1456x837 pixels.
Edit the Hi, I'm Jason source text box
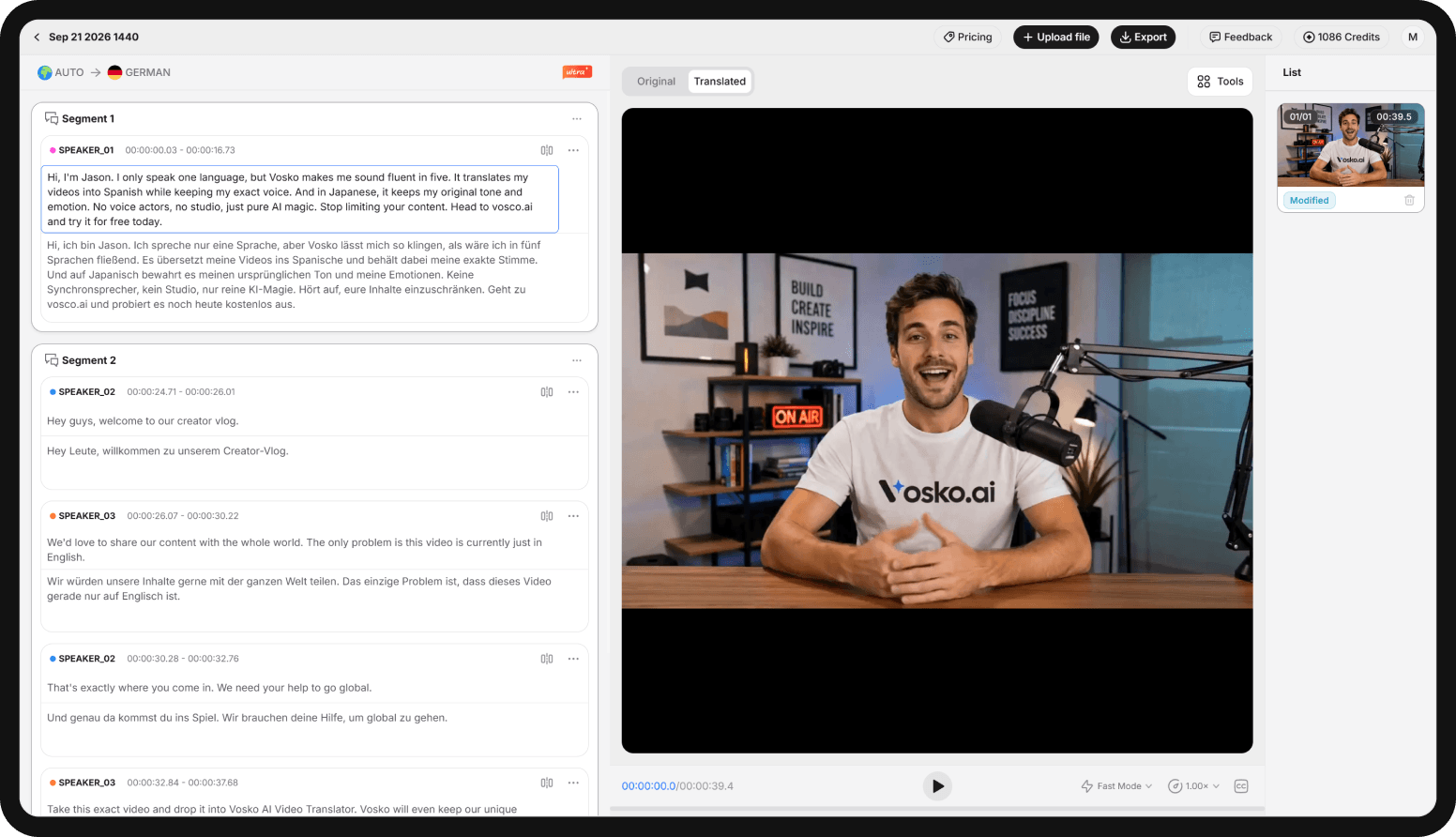[299, 199]
